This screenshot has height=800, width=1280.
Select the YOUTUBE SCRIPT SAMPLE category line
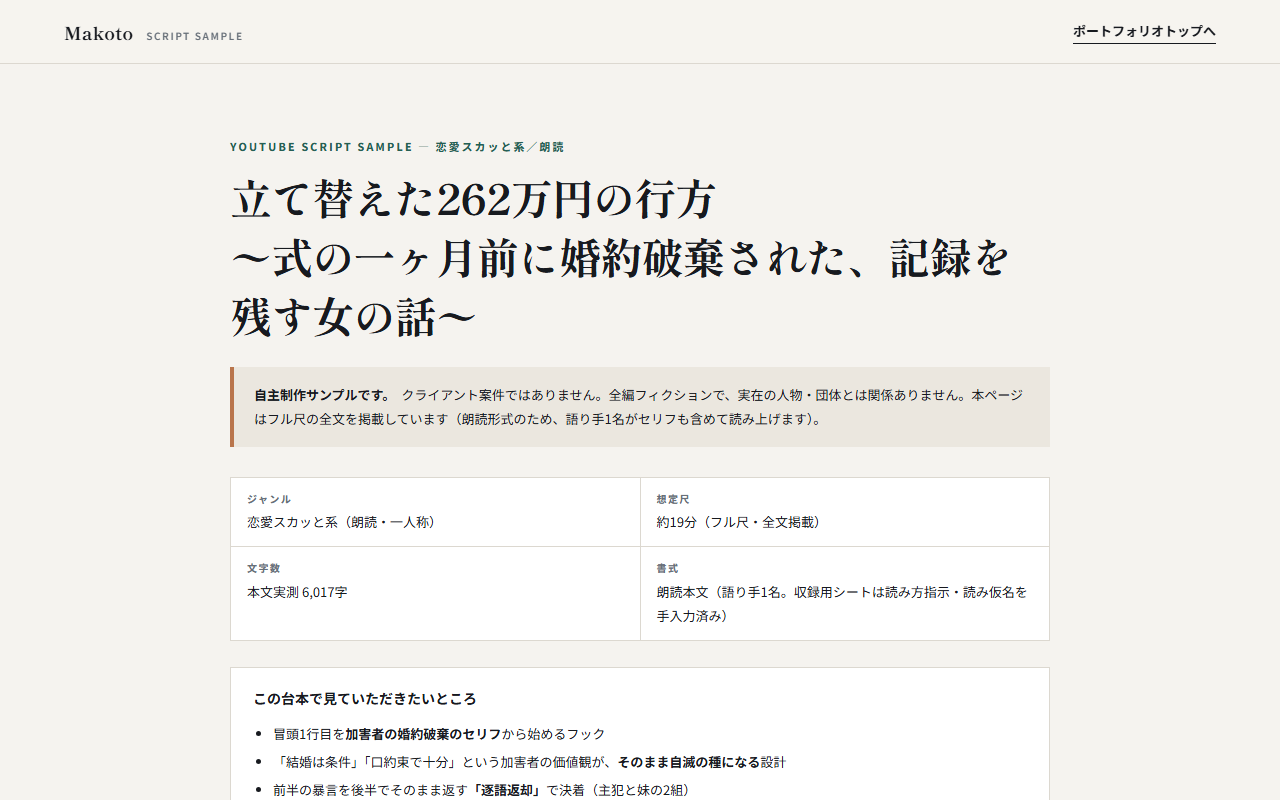pyautogui.click(x=397, y=147)
